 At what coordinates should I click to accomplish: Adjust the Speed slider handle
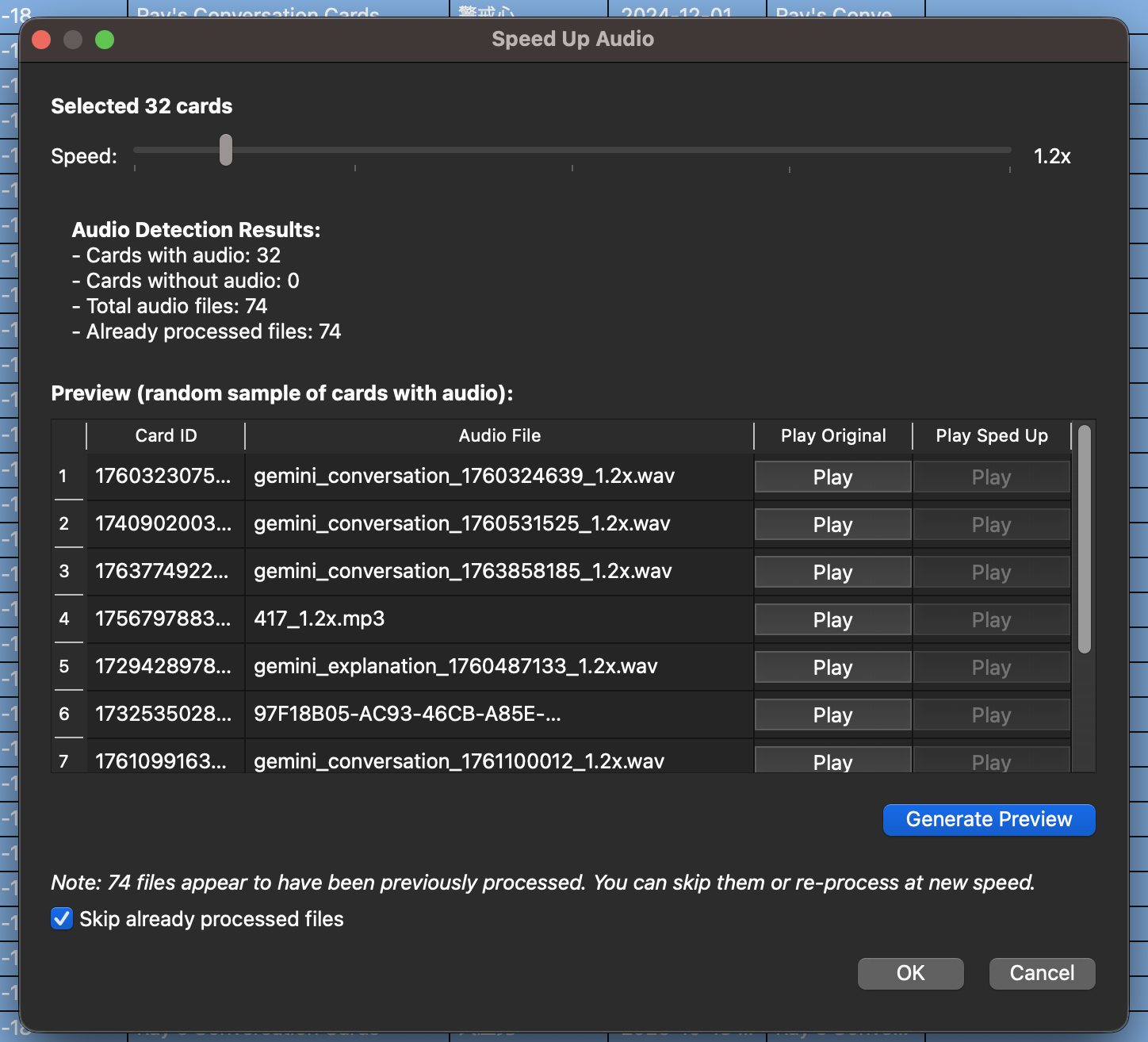coord(225,150)
